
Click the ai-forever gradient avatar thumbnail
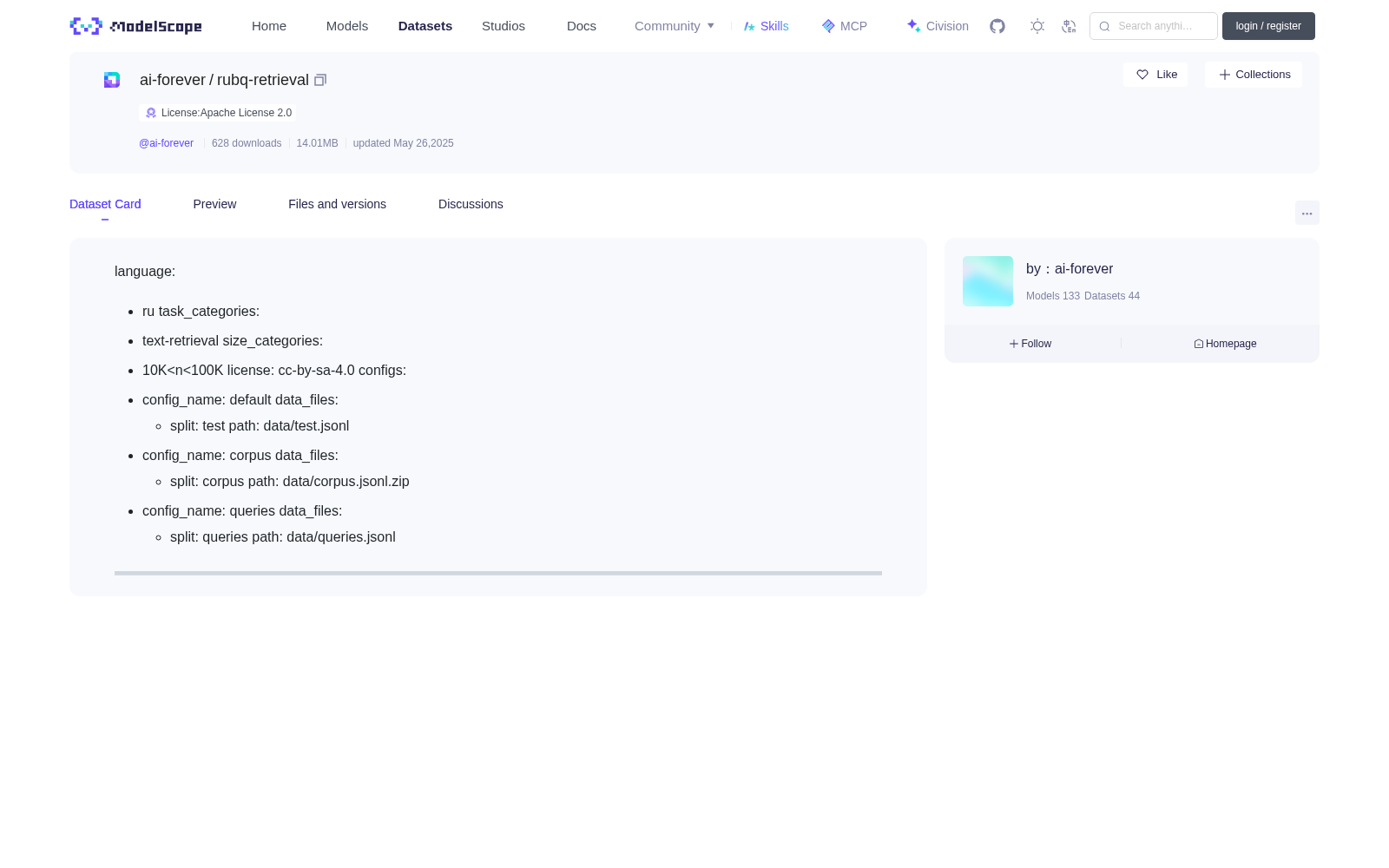pos(988,281)
